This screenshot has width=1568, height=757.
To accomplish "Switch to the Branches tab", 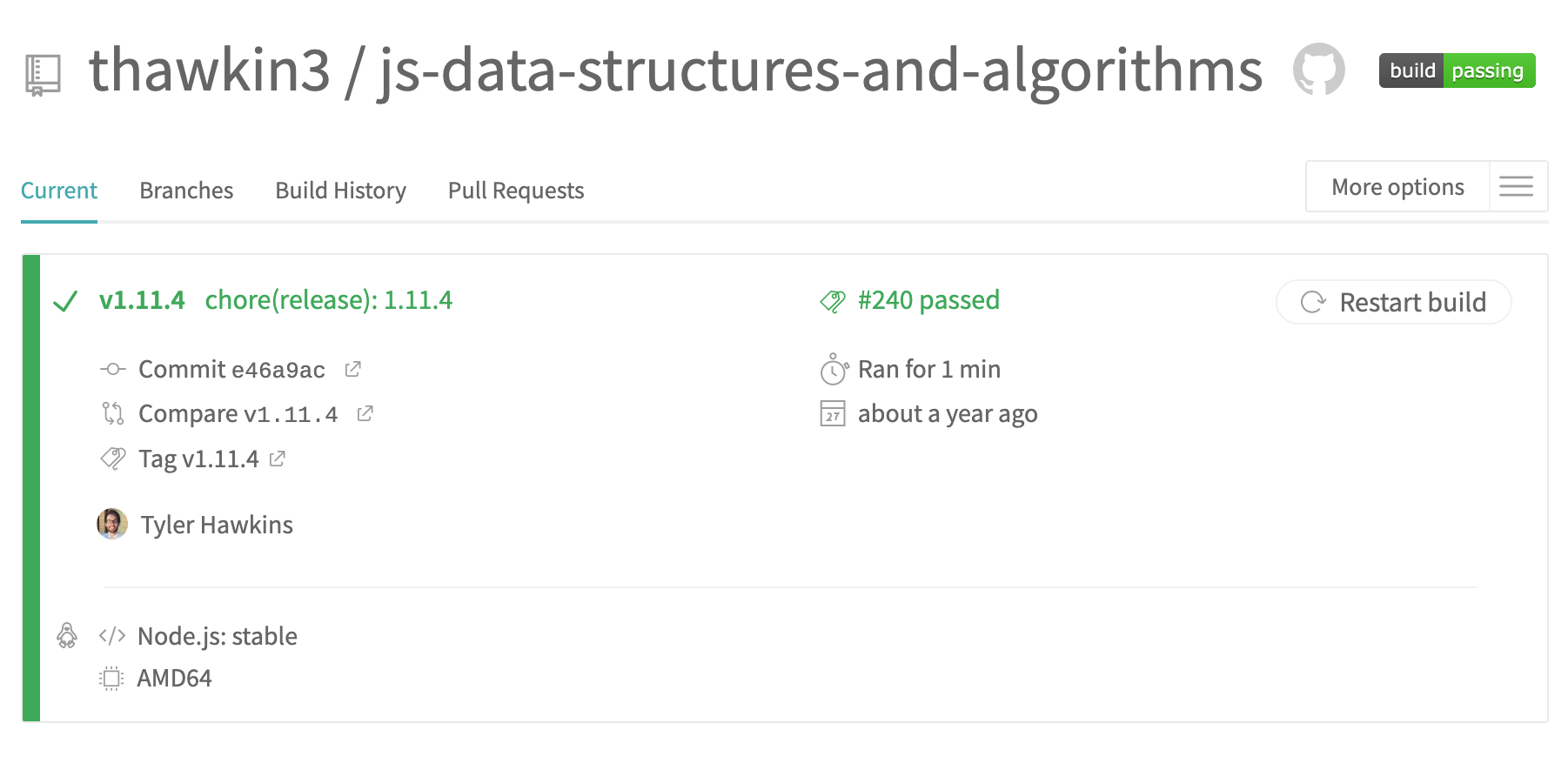I will tap(186, 191).
